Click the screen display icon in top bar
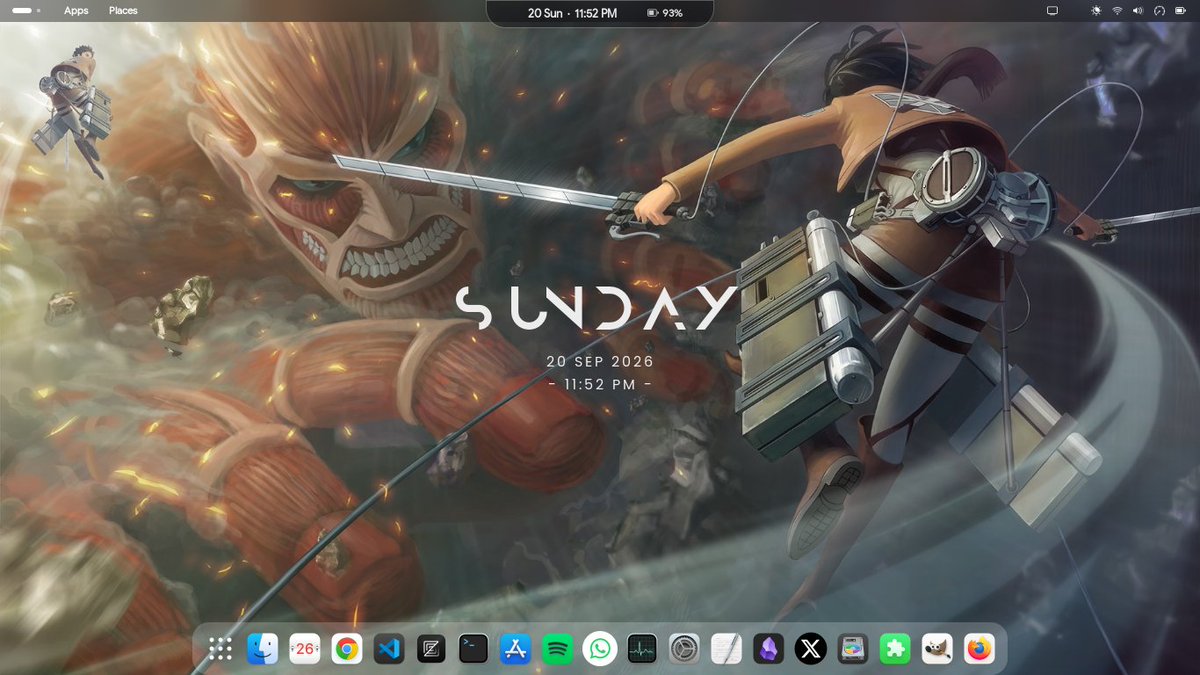 click(1052, 11)
